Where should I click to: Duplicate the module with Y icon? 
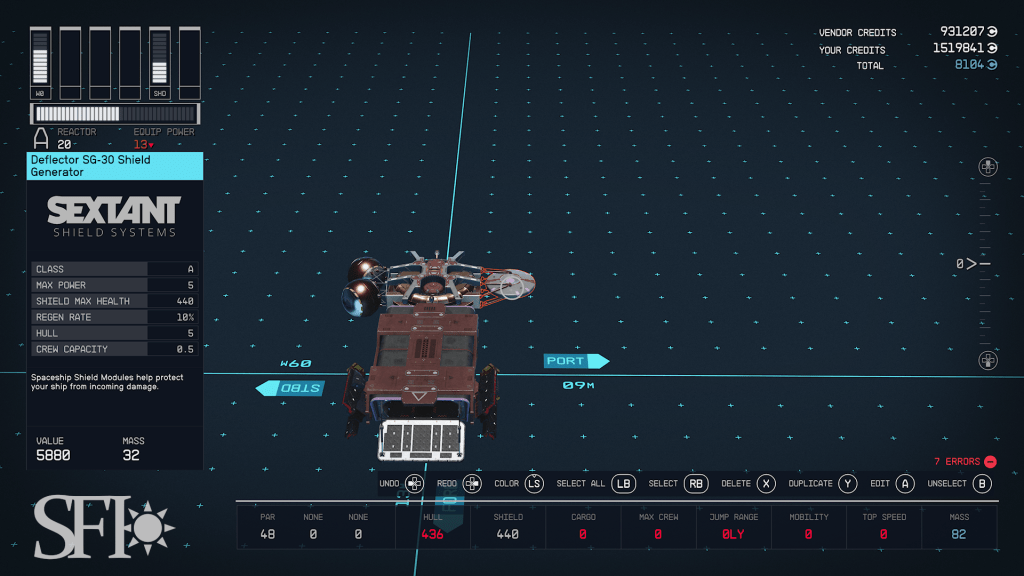[x=848, y=484]
